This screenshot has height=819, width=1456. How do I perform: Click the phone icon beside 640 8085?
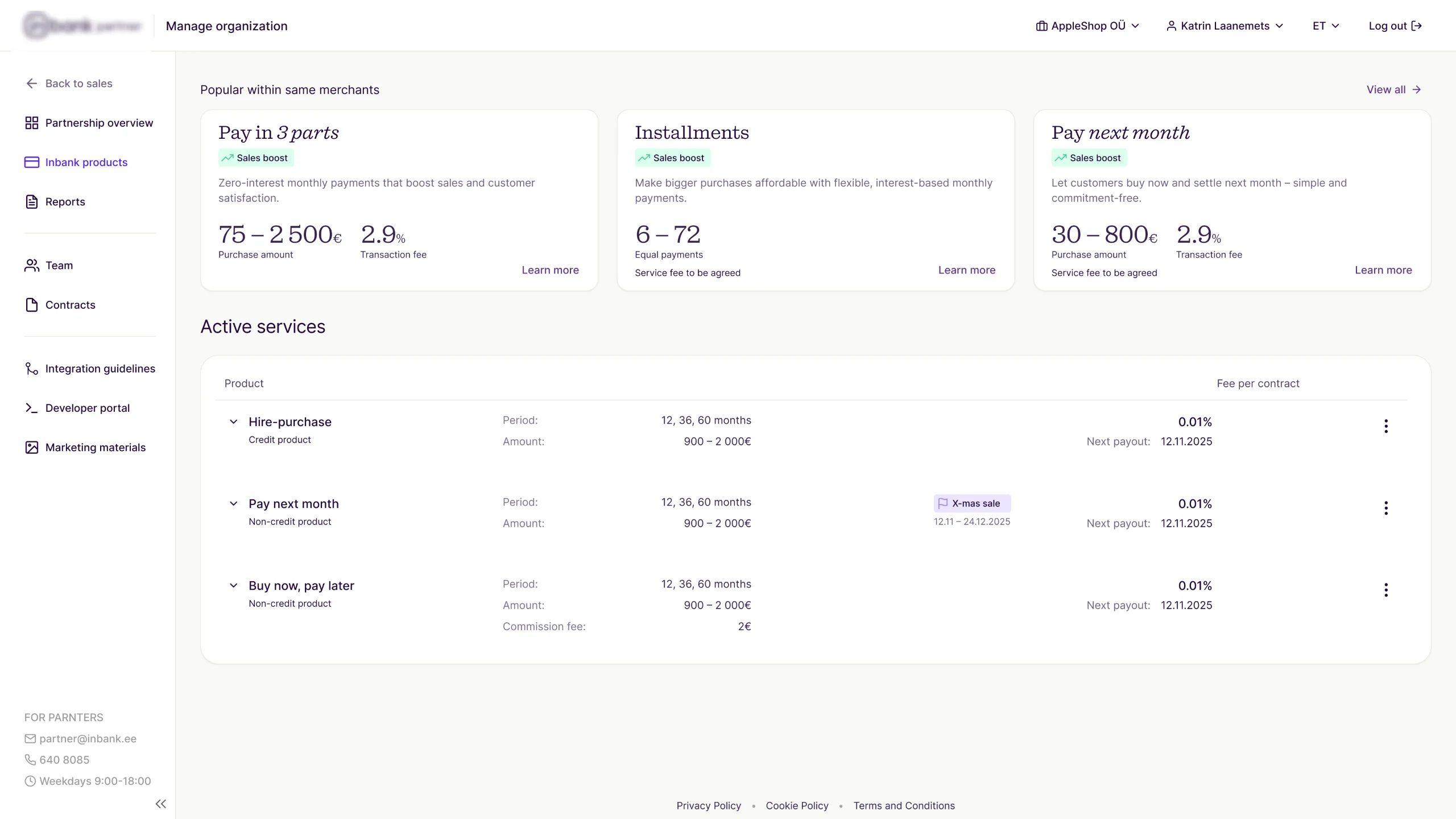tap(30, 760)
